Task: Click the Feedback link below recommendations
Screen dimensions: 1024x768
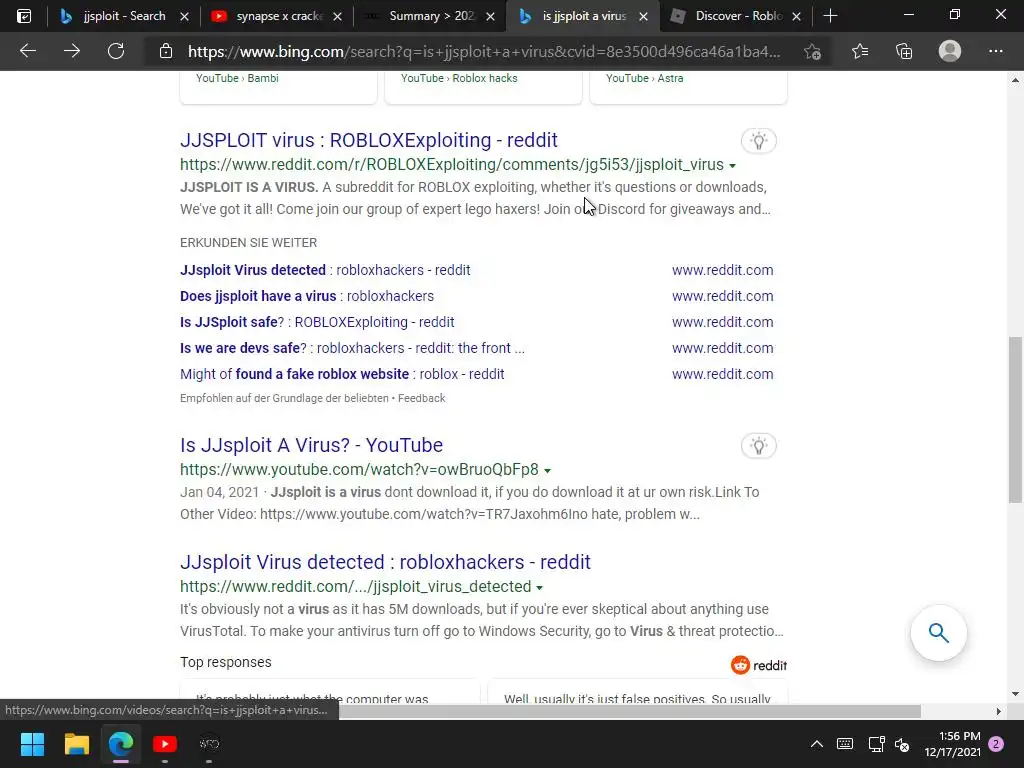Action: pyautogui.click(x=421, y=398)
